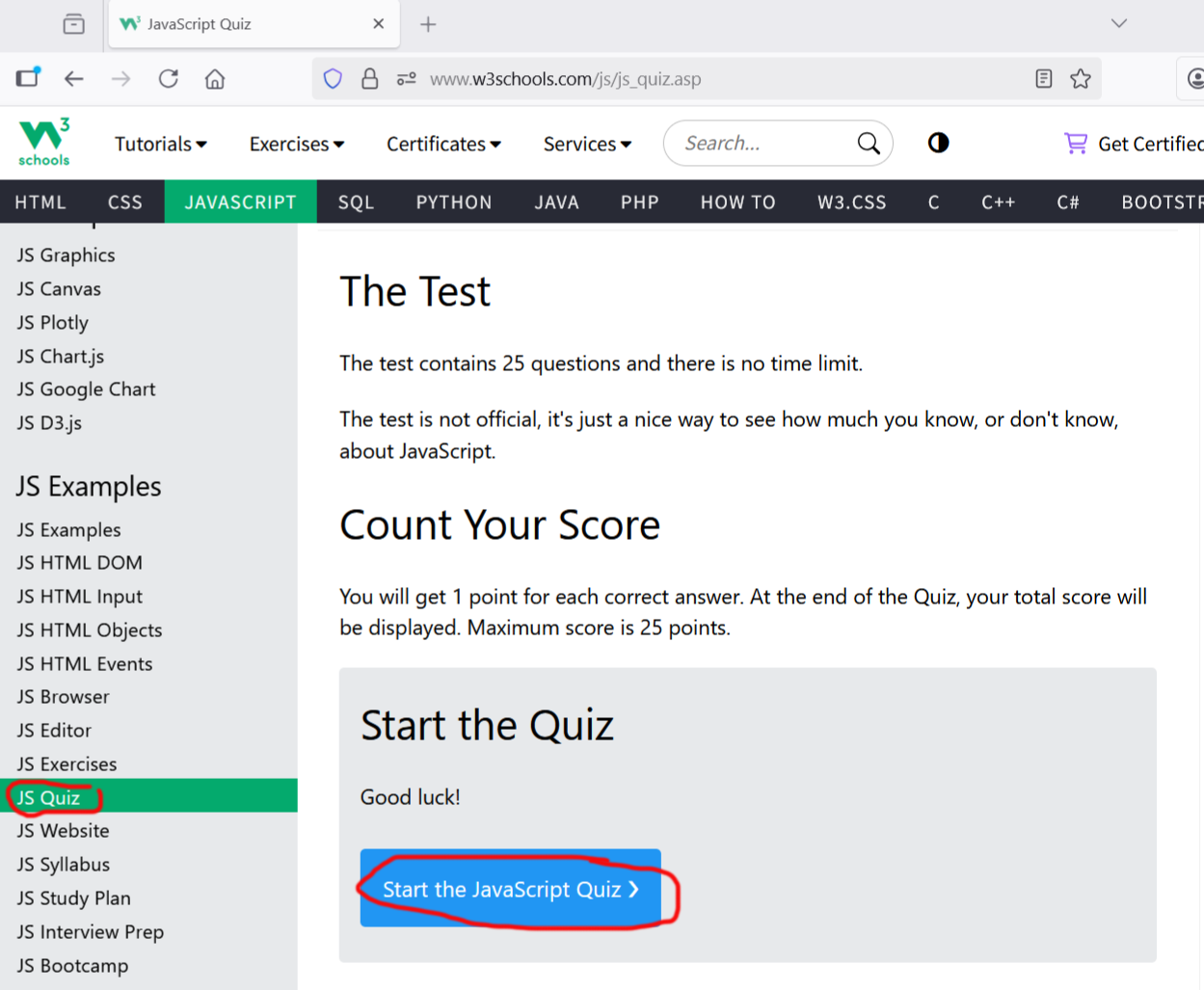Click the recent browsing tab icon

point(74,24)
